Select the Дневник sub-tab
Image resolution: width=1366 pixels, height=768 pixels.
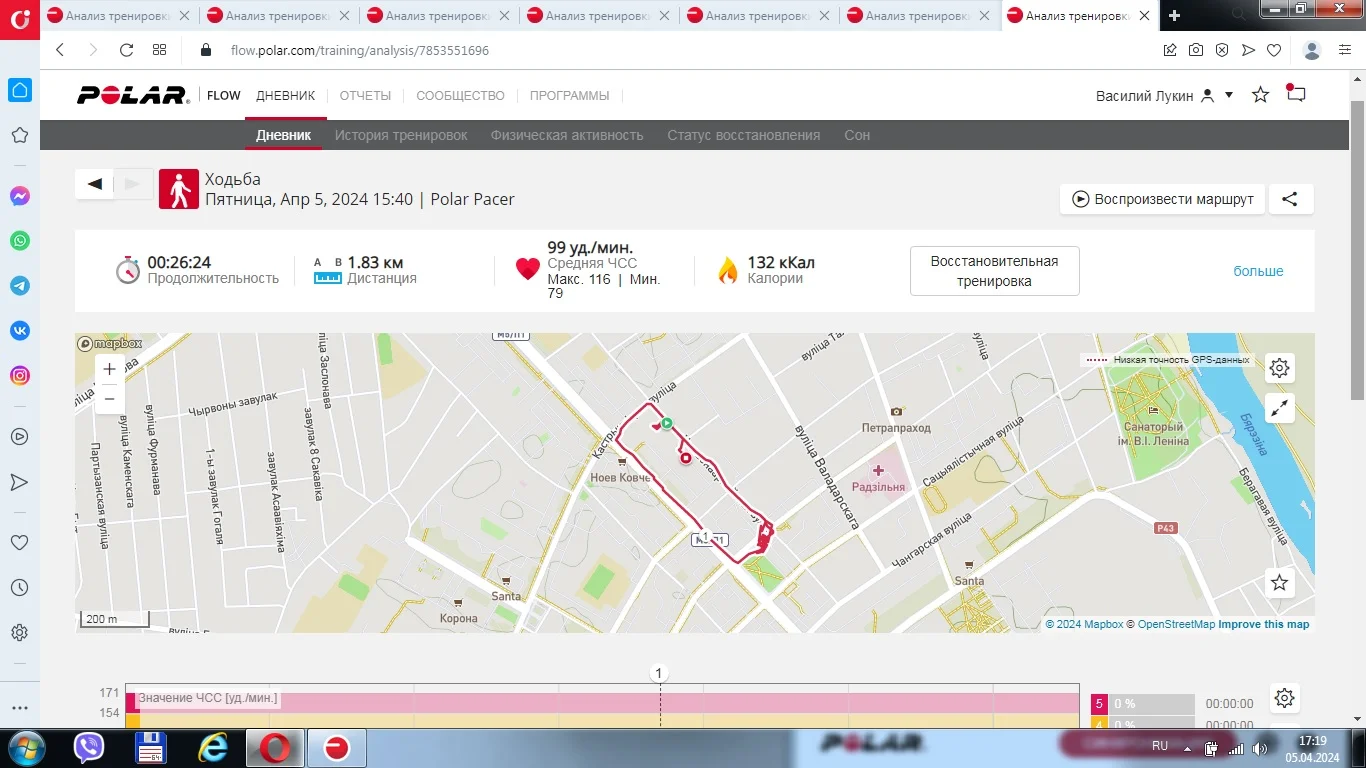284,135
